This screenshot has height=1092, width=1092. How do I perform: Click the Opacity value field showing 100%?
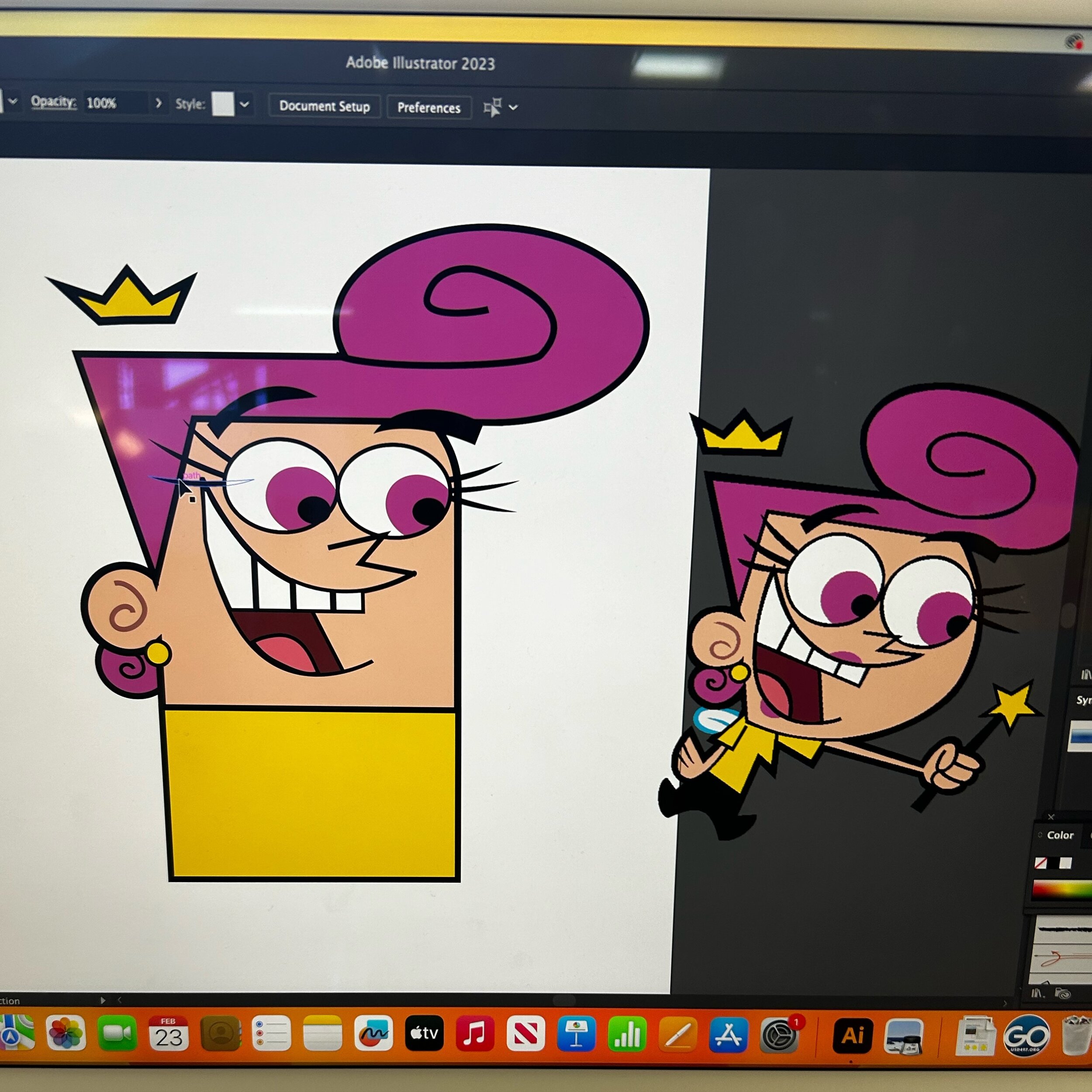point(115,103)
